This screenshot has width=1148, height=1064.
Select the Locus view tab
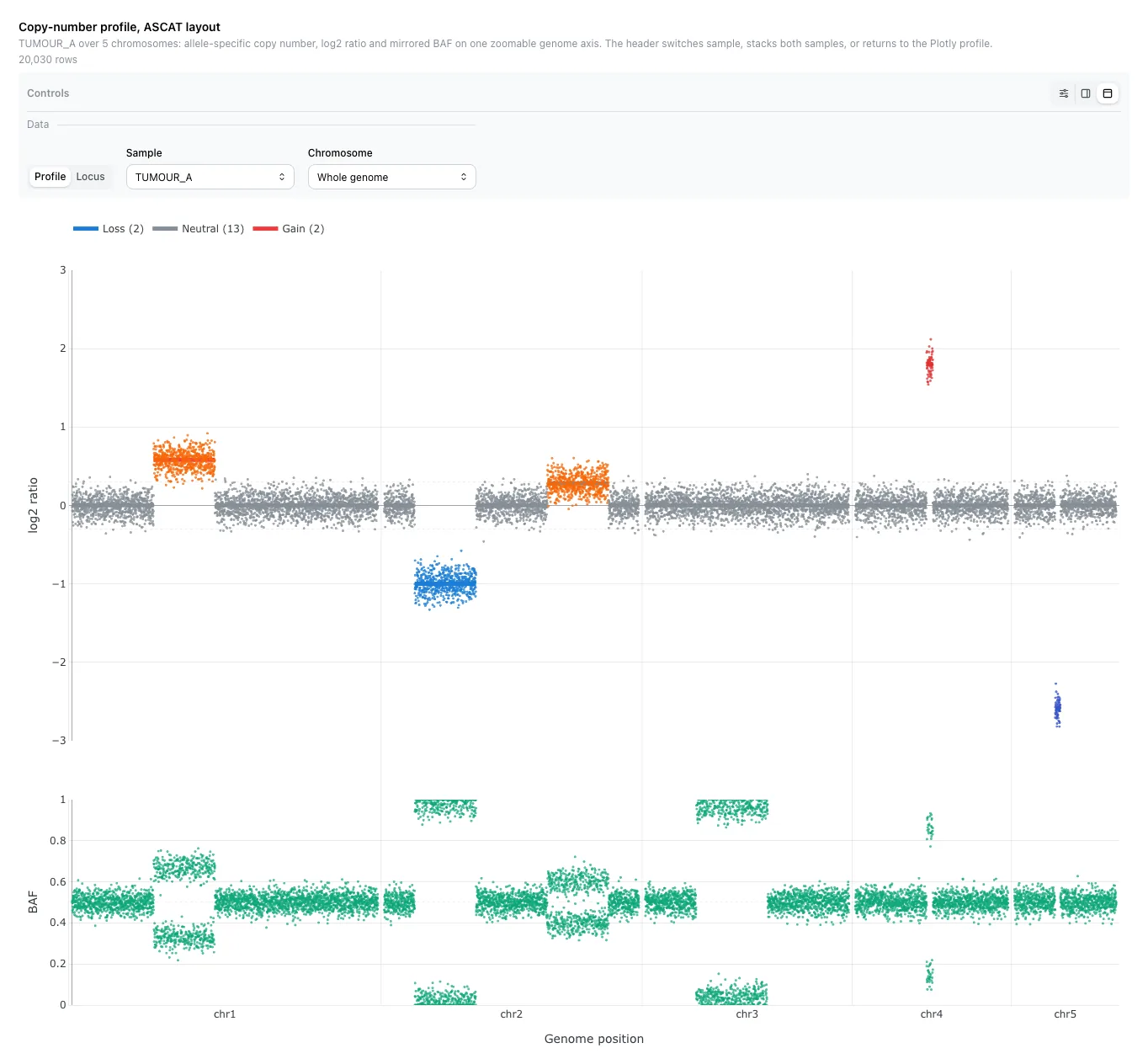(91, 177)
